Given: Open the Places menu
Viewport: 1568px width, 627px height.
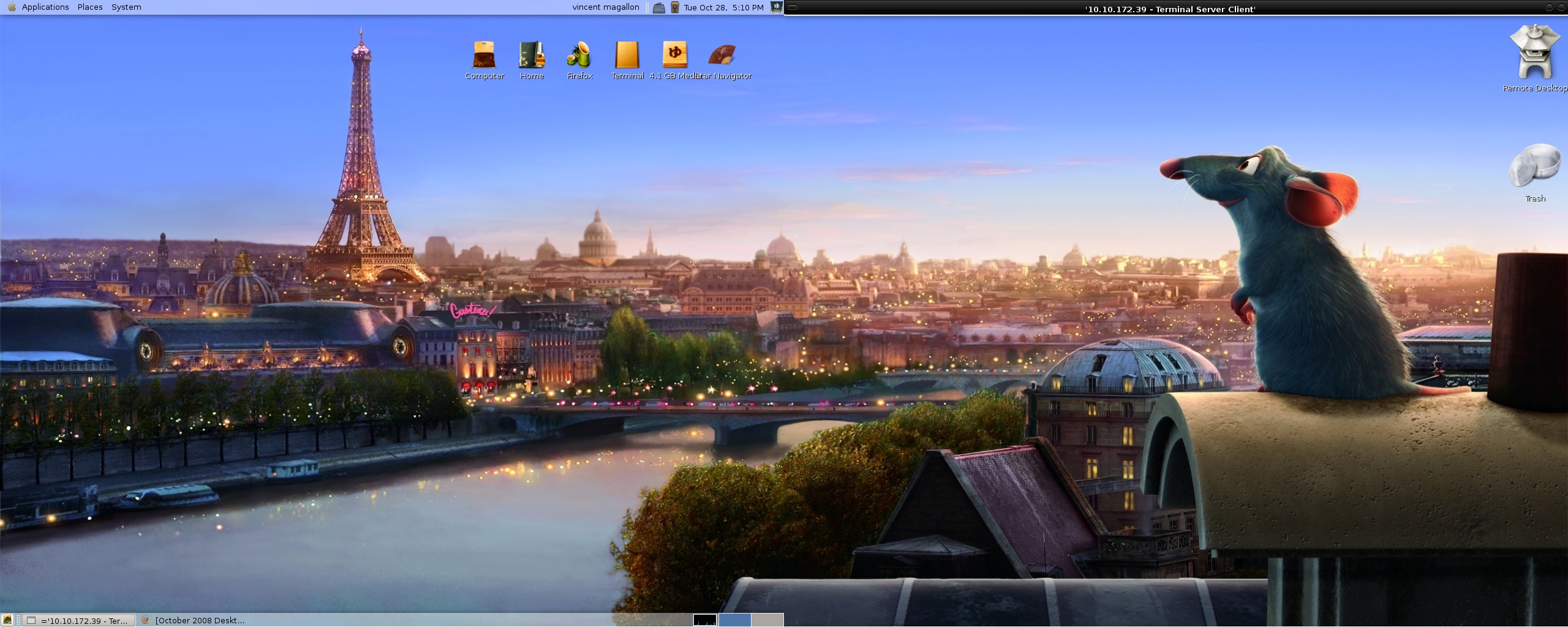Looking at the screenshot, I should 90,7.
